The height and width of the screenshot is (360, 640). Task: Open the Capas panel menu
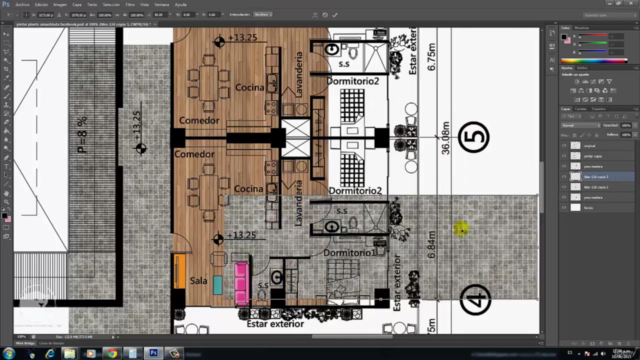636,109
